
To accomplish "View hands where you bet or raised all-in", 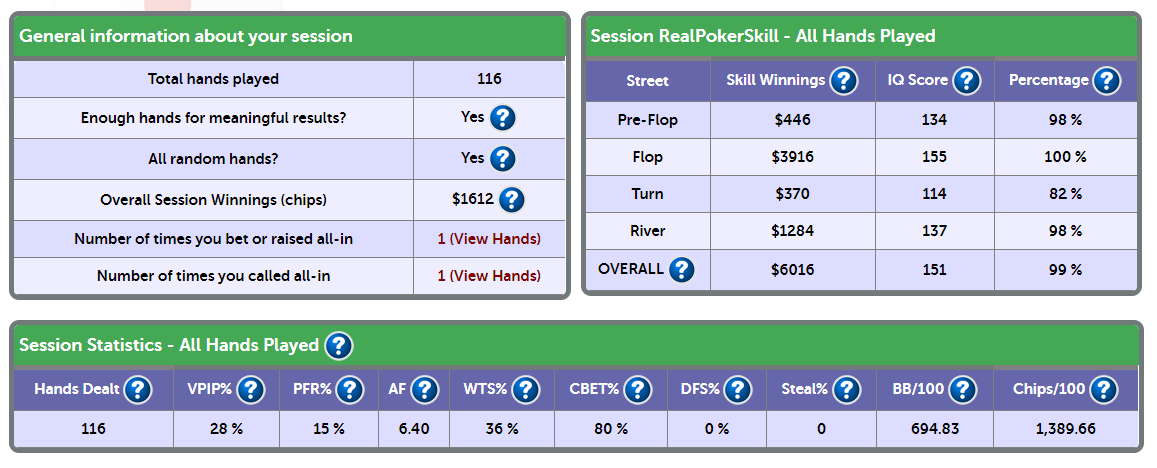I will 488,239.
